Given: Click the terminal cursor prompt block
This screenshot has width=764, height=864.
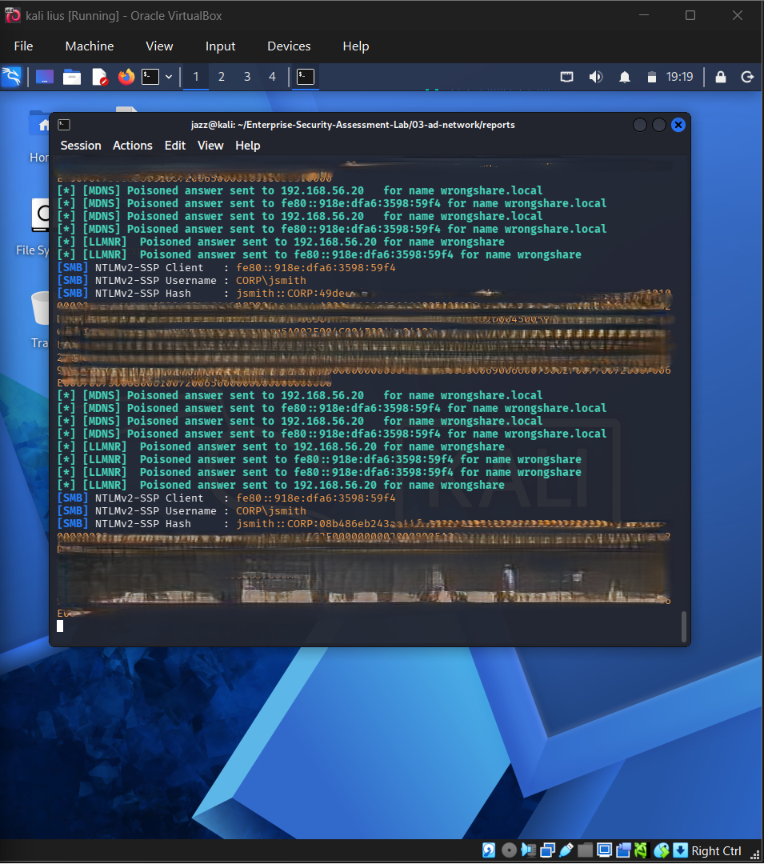Looking at the screenshot, I should (x=60, y=626).
